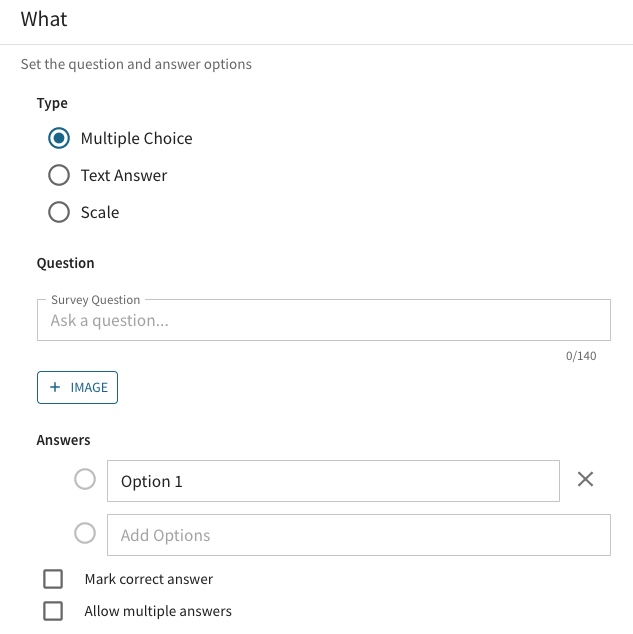Click the radio circle beside Option 1
Image resolution: width=633 pixels, height=634 pixels.
86,480
